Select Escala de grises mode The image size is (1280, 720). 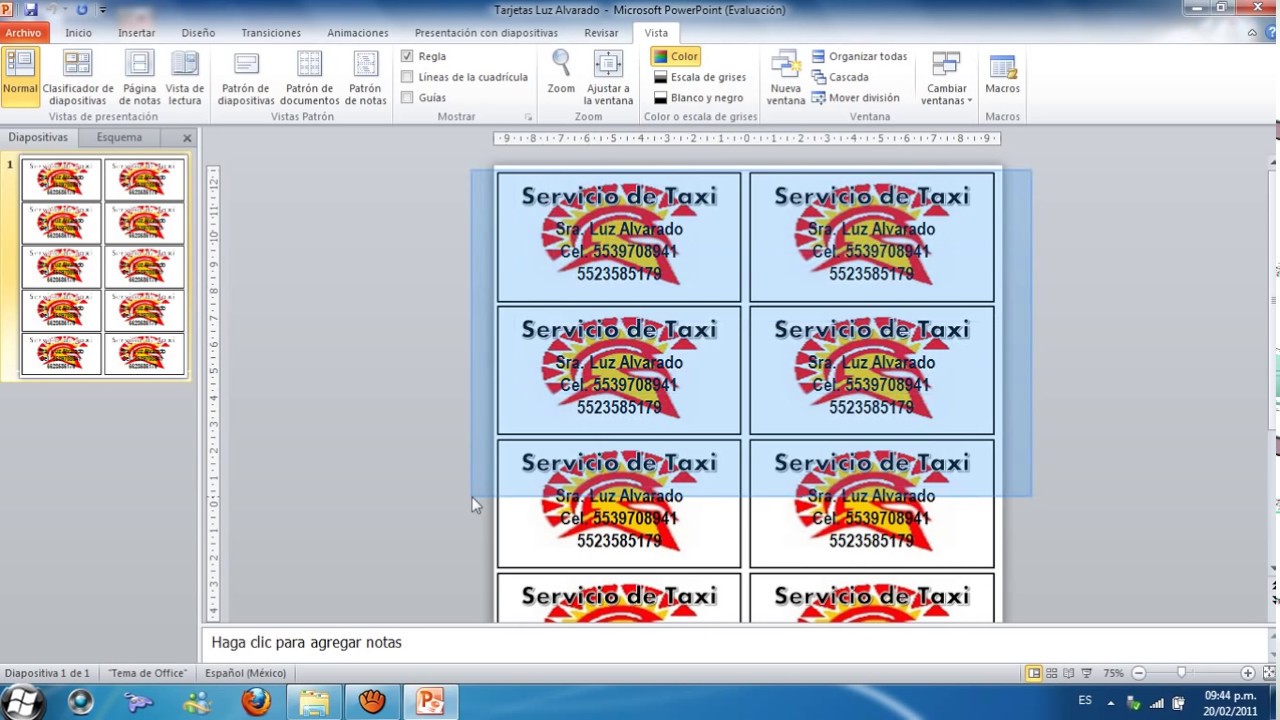700,77
